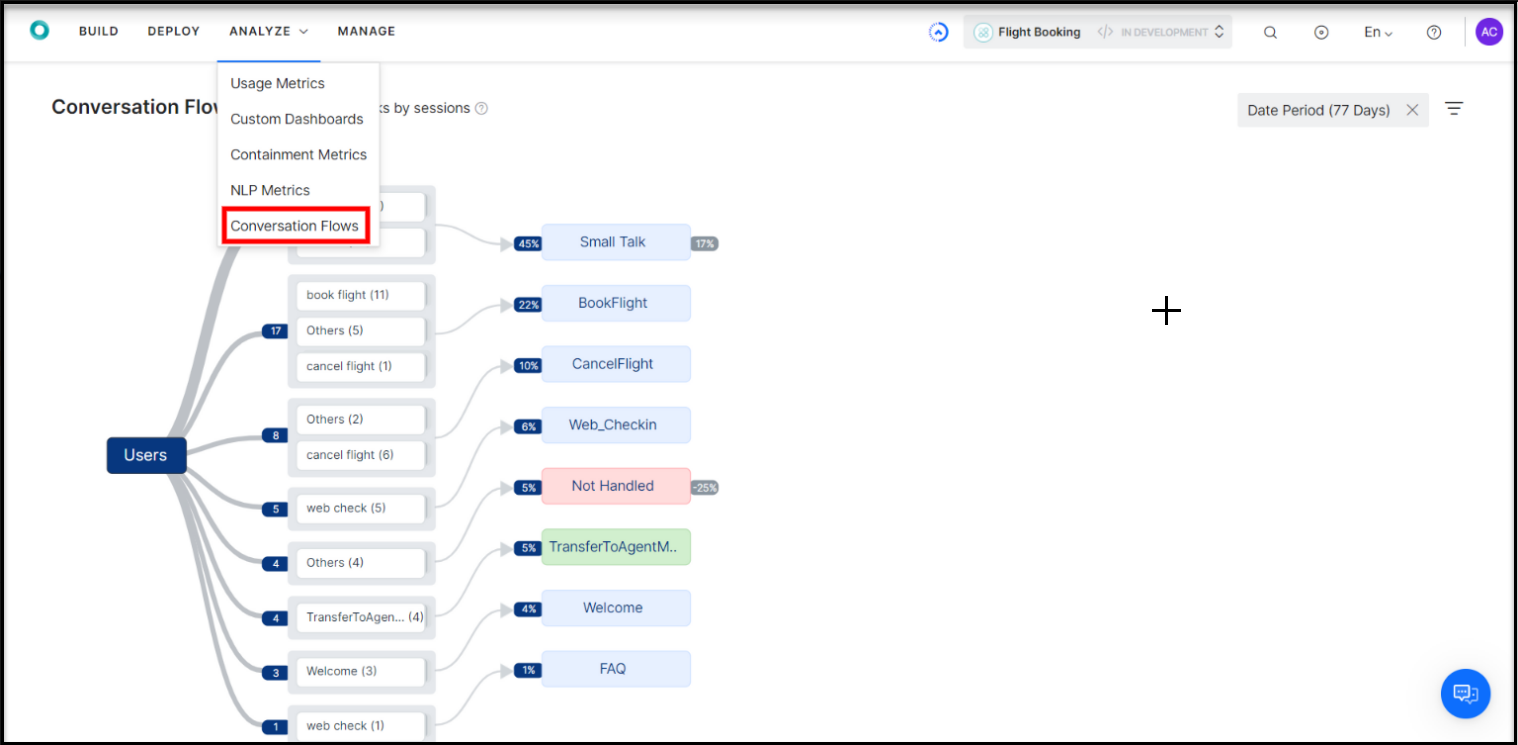This screenshot has width=1518, height=745.
Task: Click the target icon next to the search icon
Action: tap(1322, 31)
